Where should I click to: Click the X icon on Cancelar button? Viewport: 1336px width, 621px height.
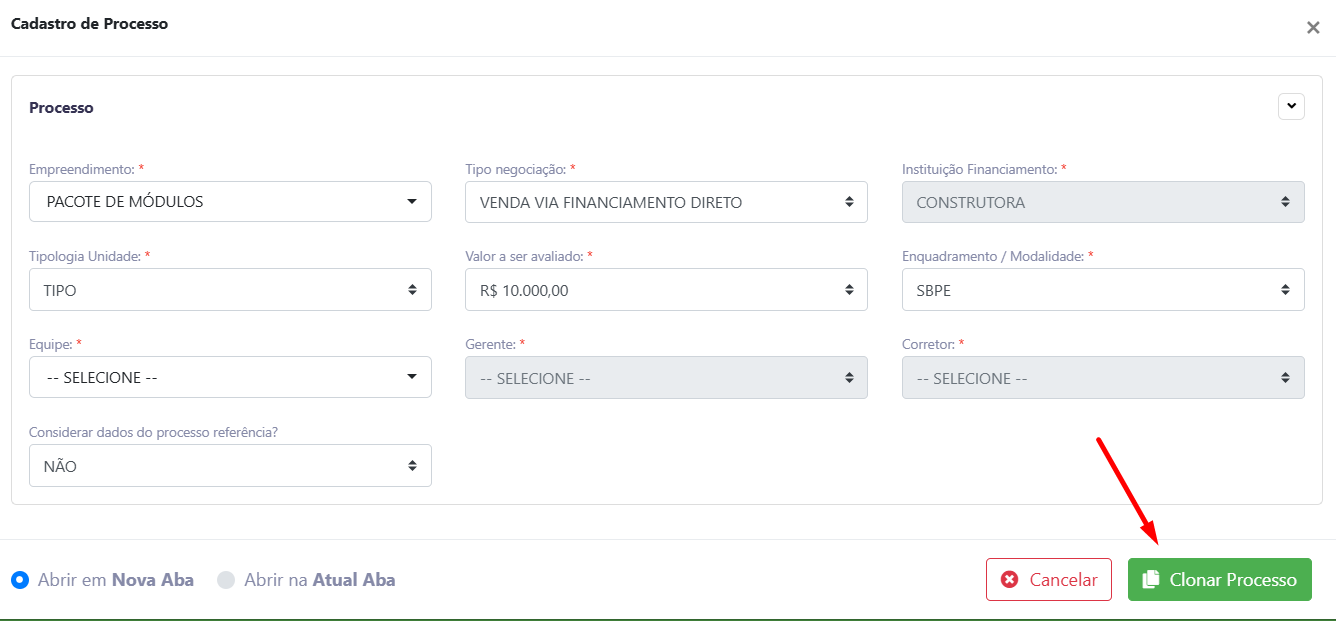pyautogui.click(x=1010, y=580)
